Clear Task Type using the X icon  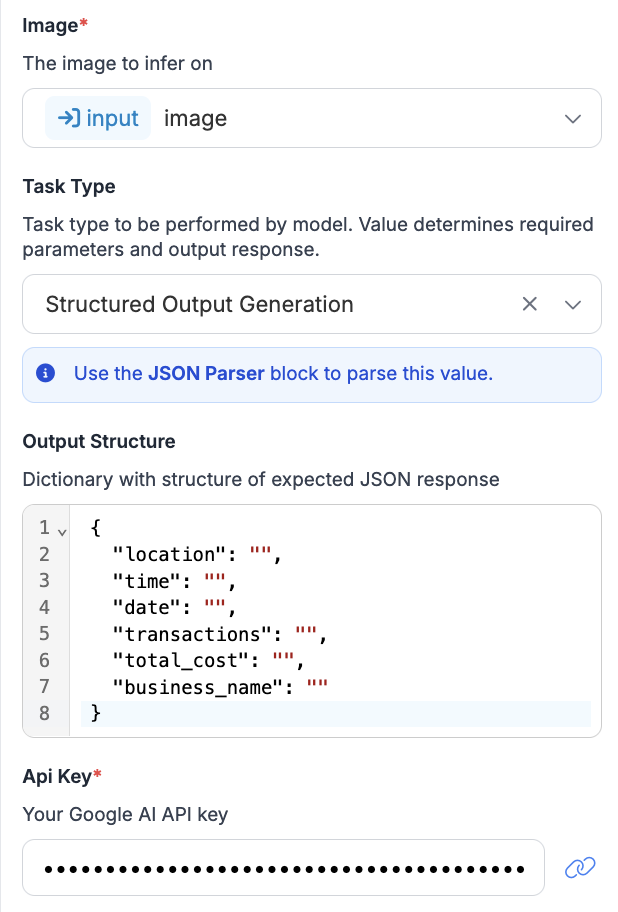coord(530,303)
